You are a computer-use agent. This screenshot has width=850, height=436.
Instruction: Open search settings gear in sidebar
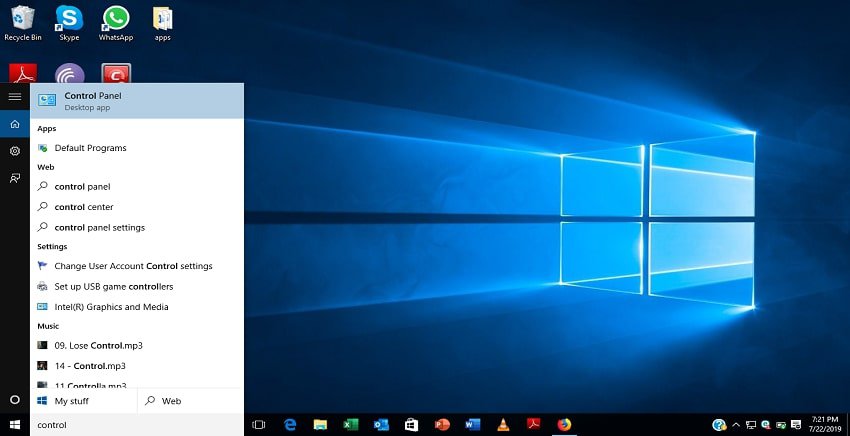[15, 151]
